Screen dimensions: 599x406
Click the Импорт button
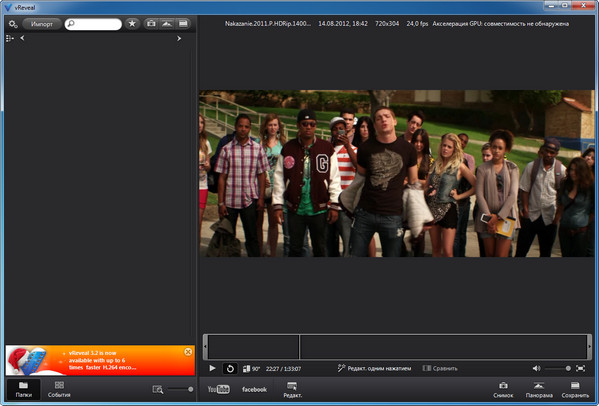(42, 24)
